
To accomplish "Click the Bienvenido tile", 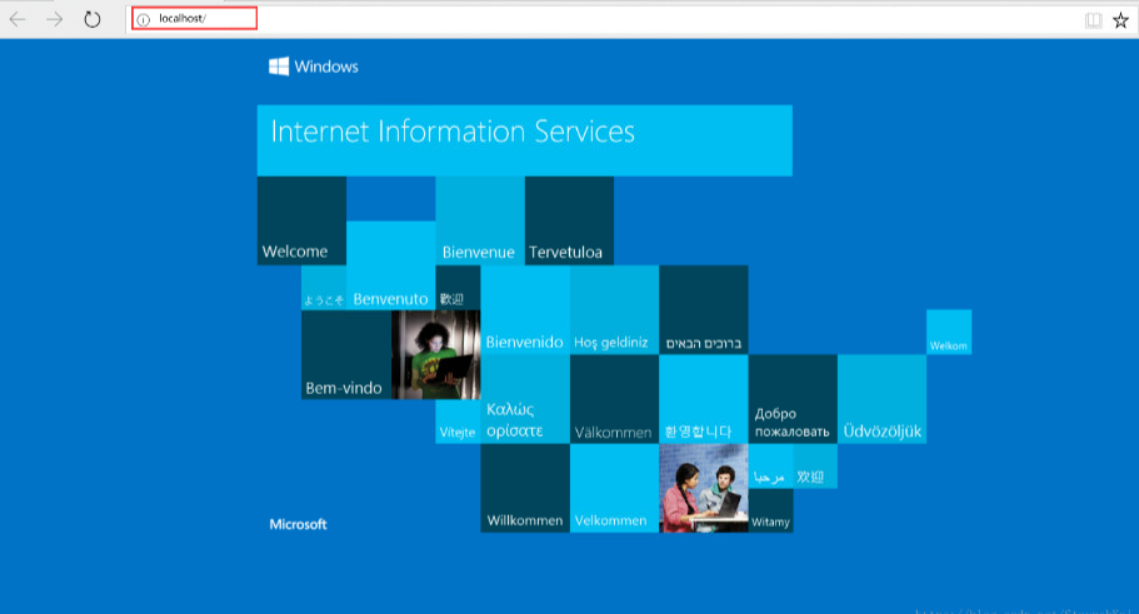I will click(525, 310).
